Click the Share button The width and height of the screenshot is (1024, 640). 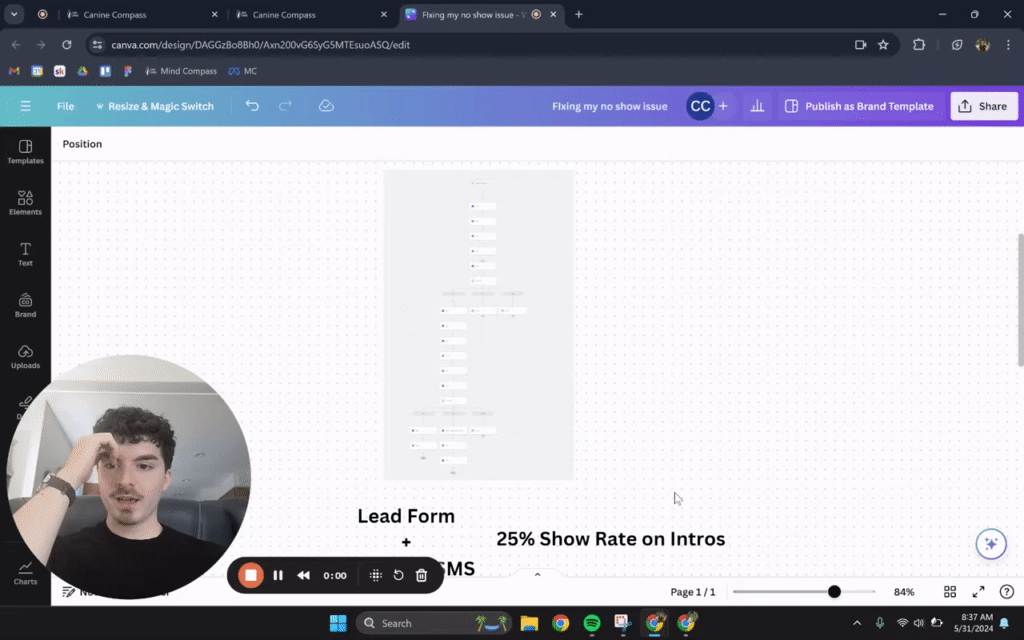click(983, 105)
